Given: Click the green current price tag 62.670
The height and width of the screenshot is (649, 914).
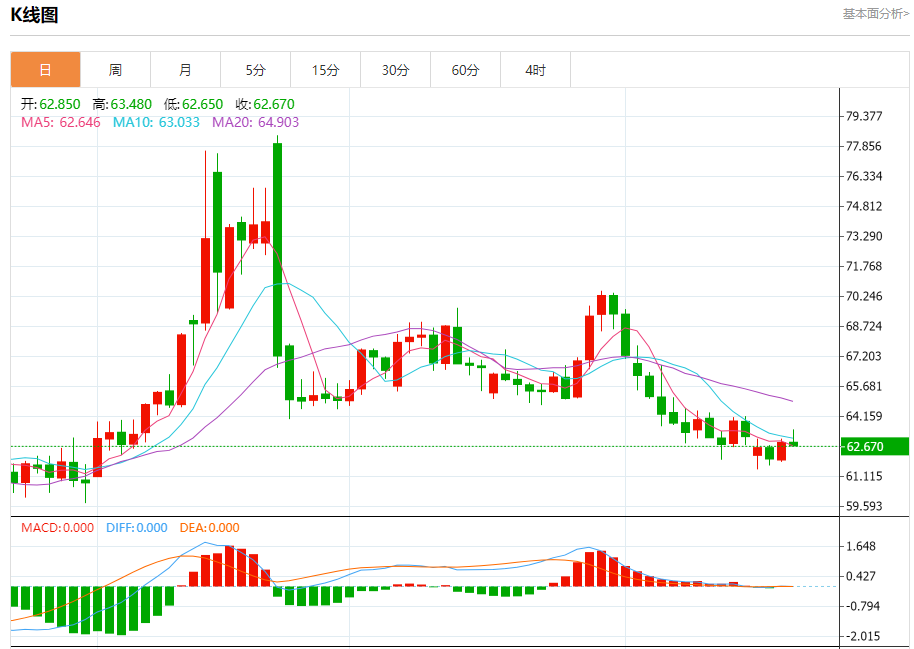Looking at the screenshot, I should click(874, 447).
